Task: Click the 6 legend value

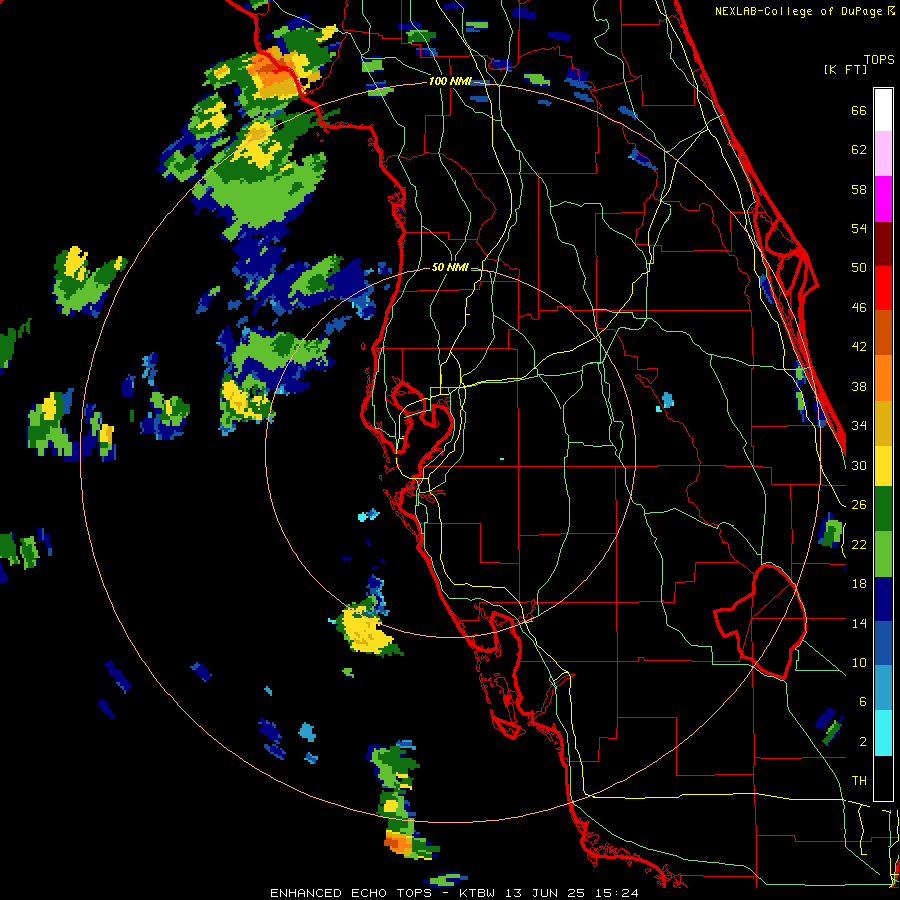Action: pyautogui.click(x=863, y=702)
